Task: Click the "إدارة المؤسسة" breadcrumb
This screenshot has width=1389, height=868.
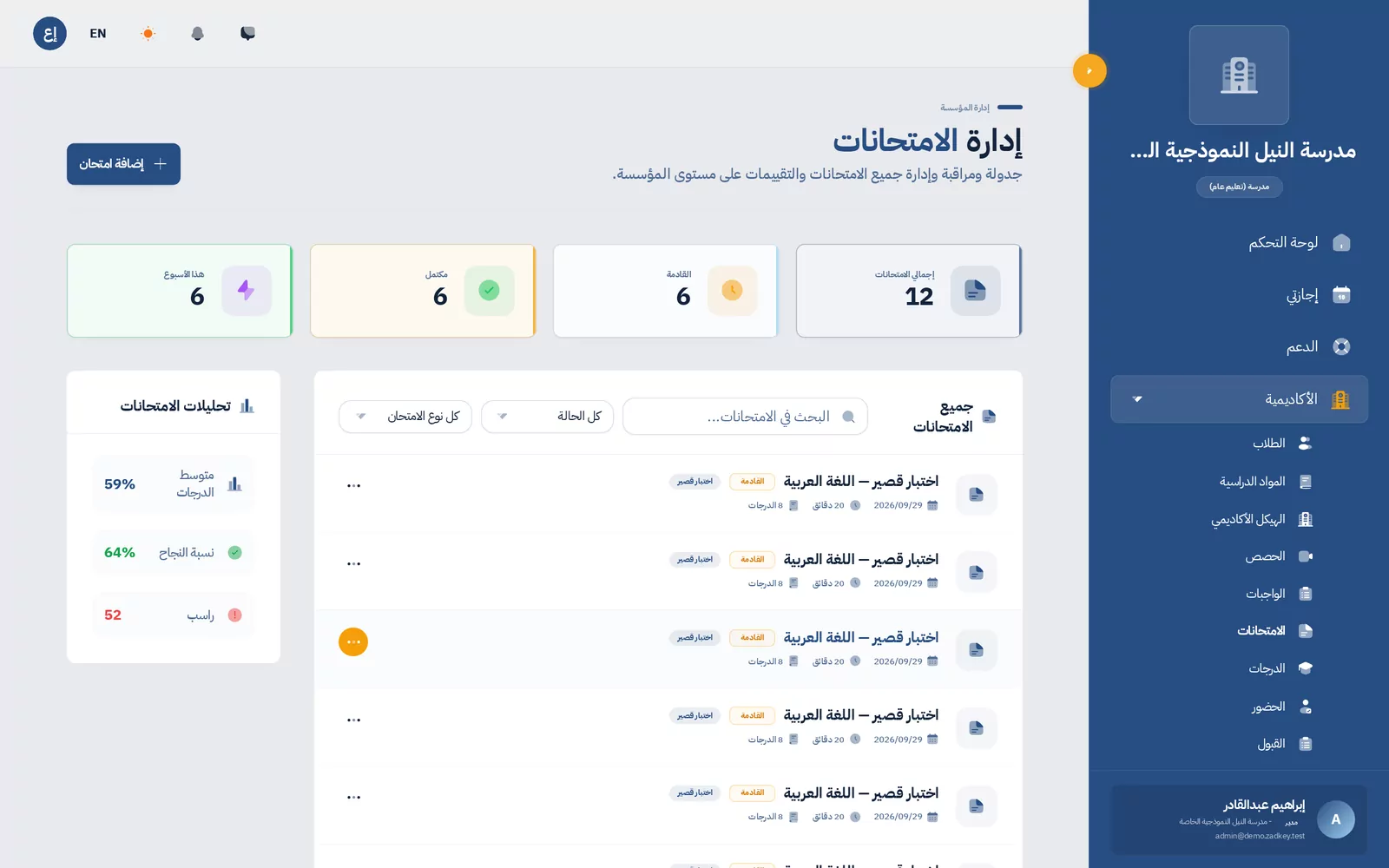Action: [x=964, y=108]
